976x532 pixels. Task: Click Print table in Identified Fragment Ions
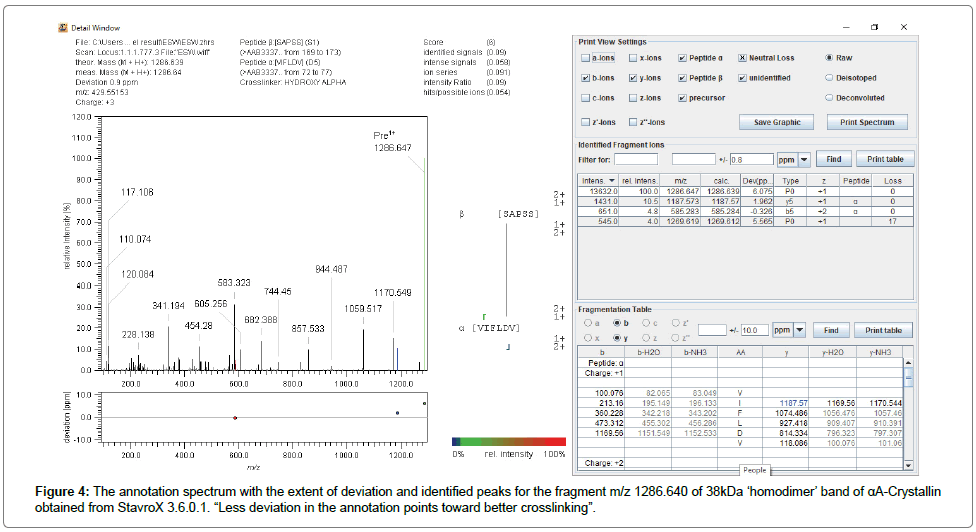(x=884, y=159)
